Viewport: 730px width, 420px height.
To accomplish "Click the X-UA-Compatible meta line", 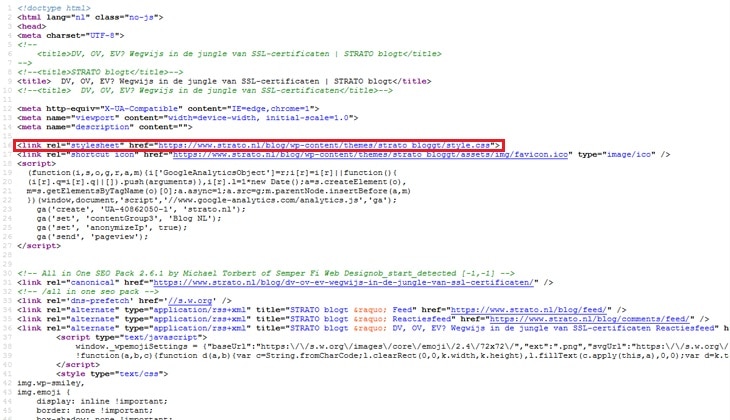I will (x=168, y=108).
